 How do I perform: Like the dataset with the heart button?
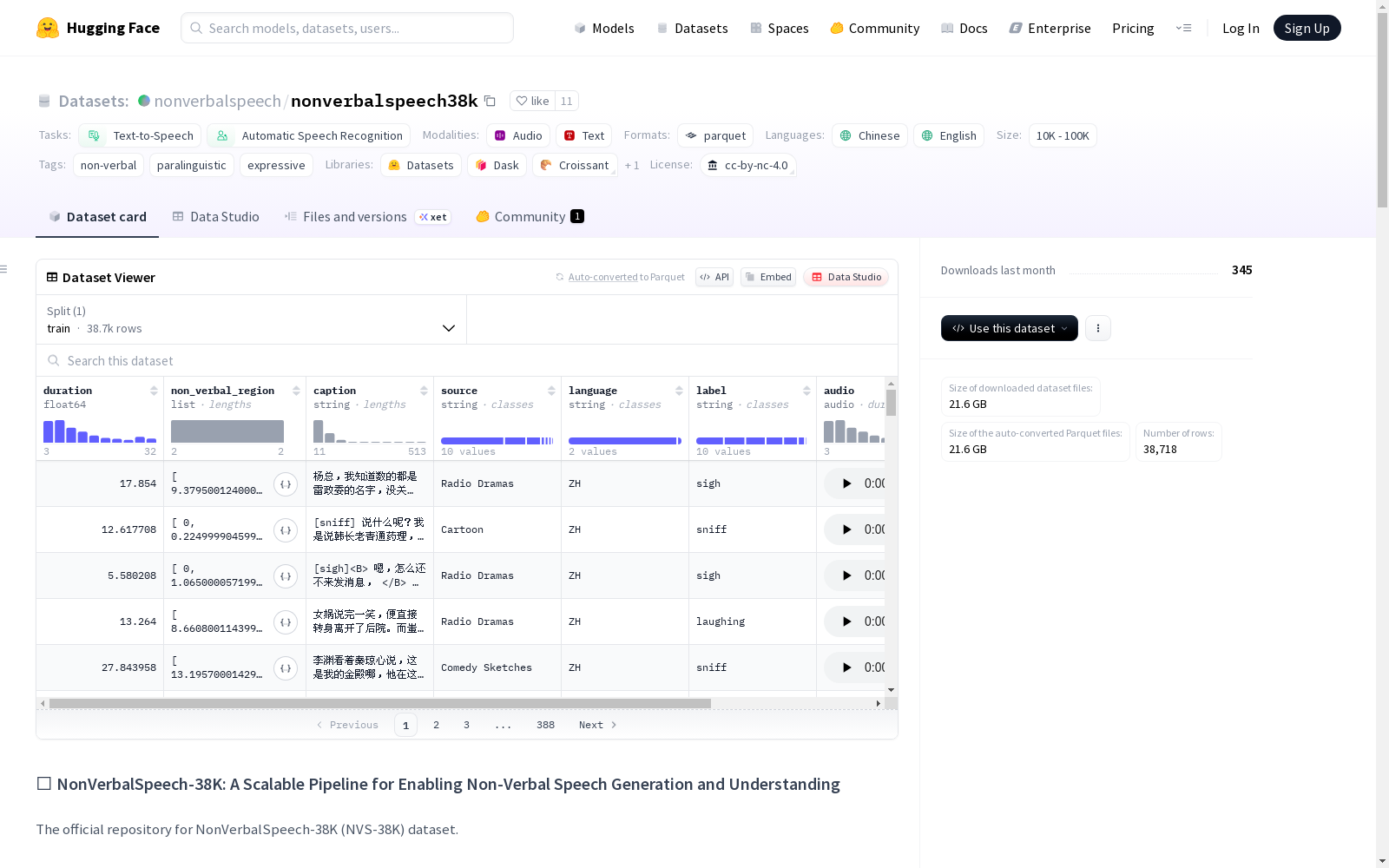click(x=532, y=101)
